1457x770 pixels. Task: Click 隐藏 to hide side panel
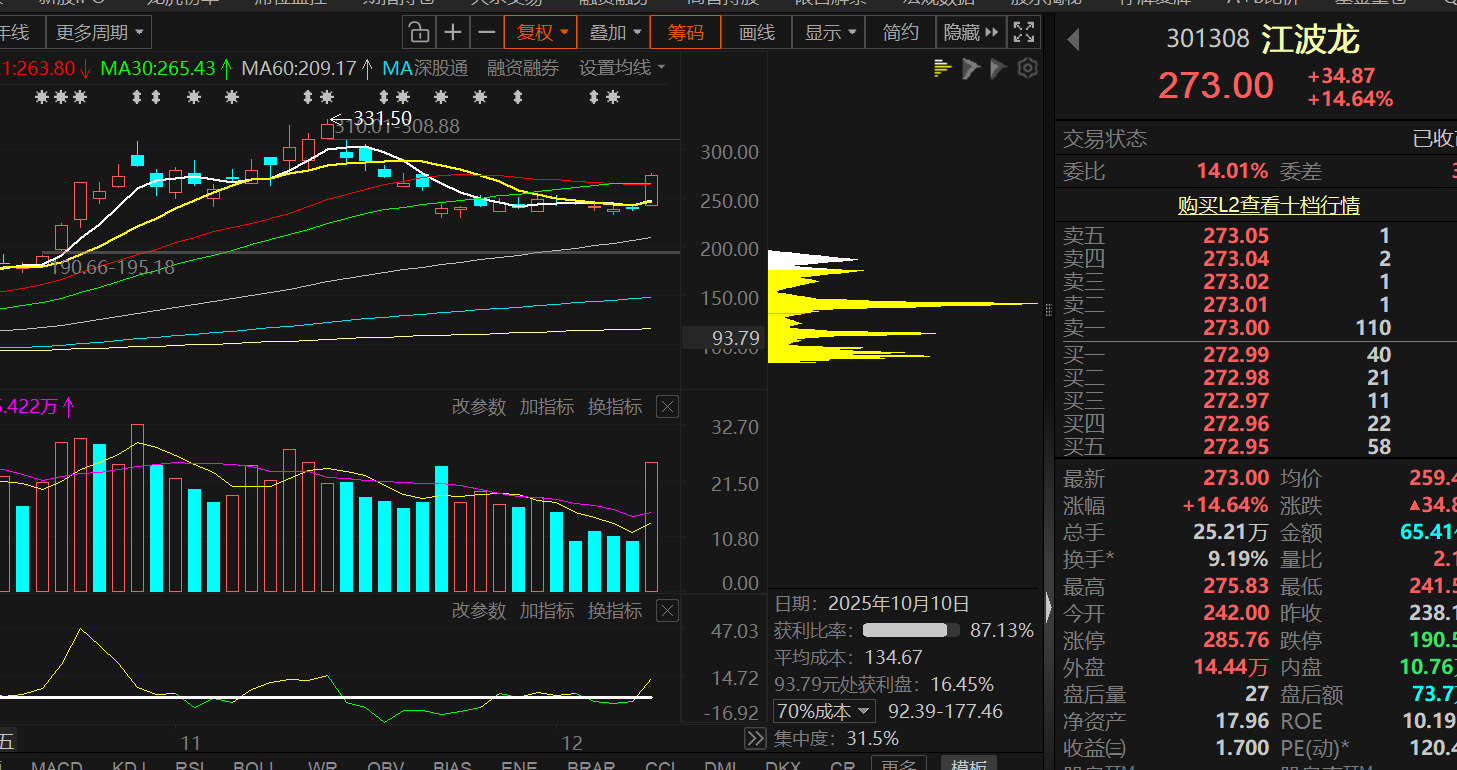(x=971, y=32)
